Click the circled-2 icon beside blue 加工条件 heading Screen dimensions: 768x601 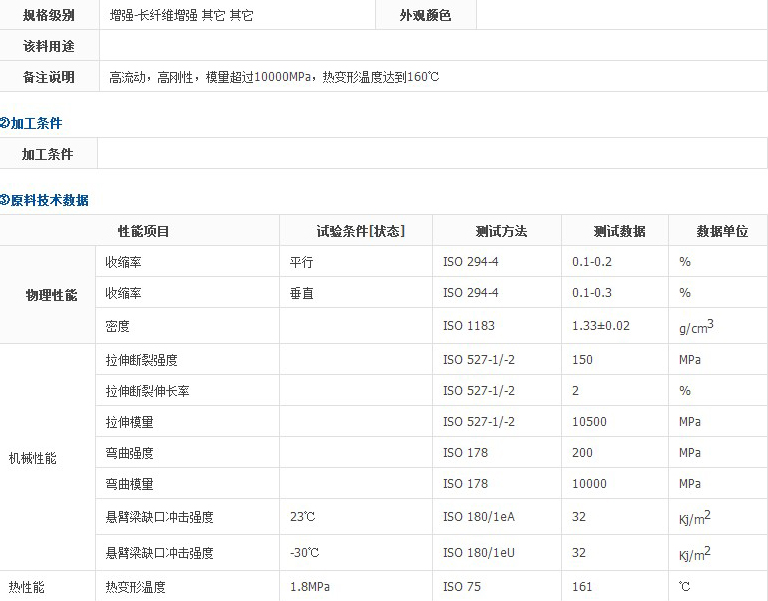pos(5,124)
